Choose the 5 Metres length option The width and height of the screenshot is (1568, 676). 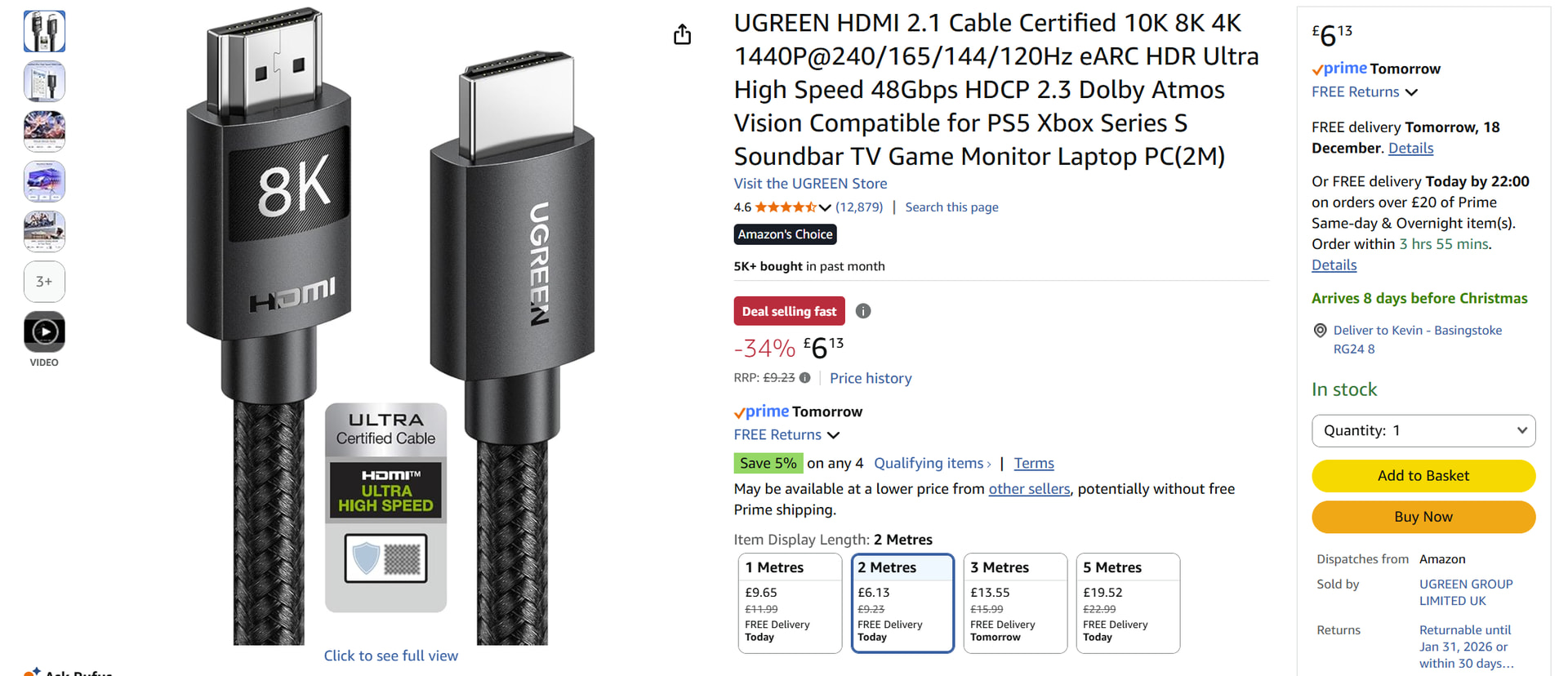[x=1128, y=603]
